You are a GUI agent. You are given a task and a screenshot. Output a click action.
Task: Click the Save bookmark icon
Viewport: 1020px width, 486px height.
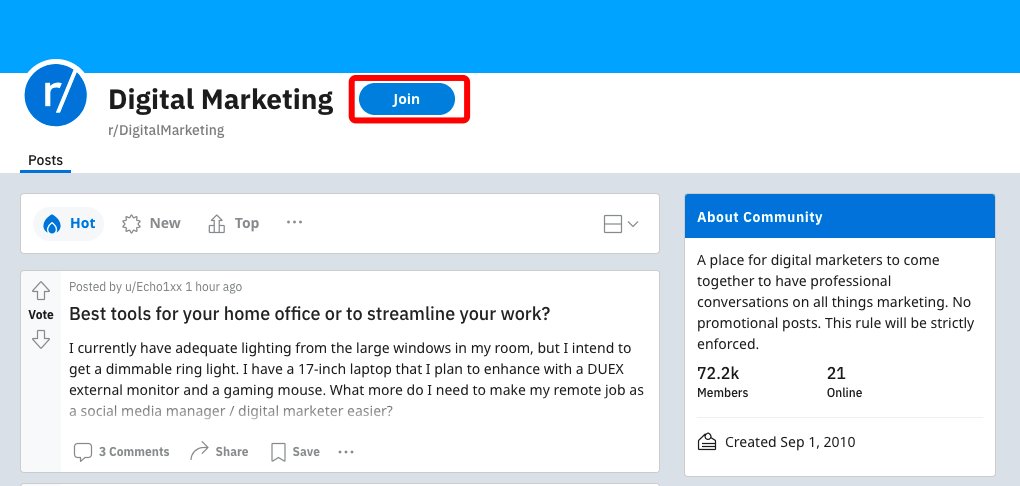279,452
